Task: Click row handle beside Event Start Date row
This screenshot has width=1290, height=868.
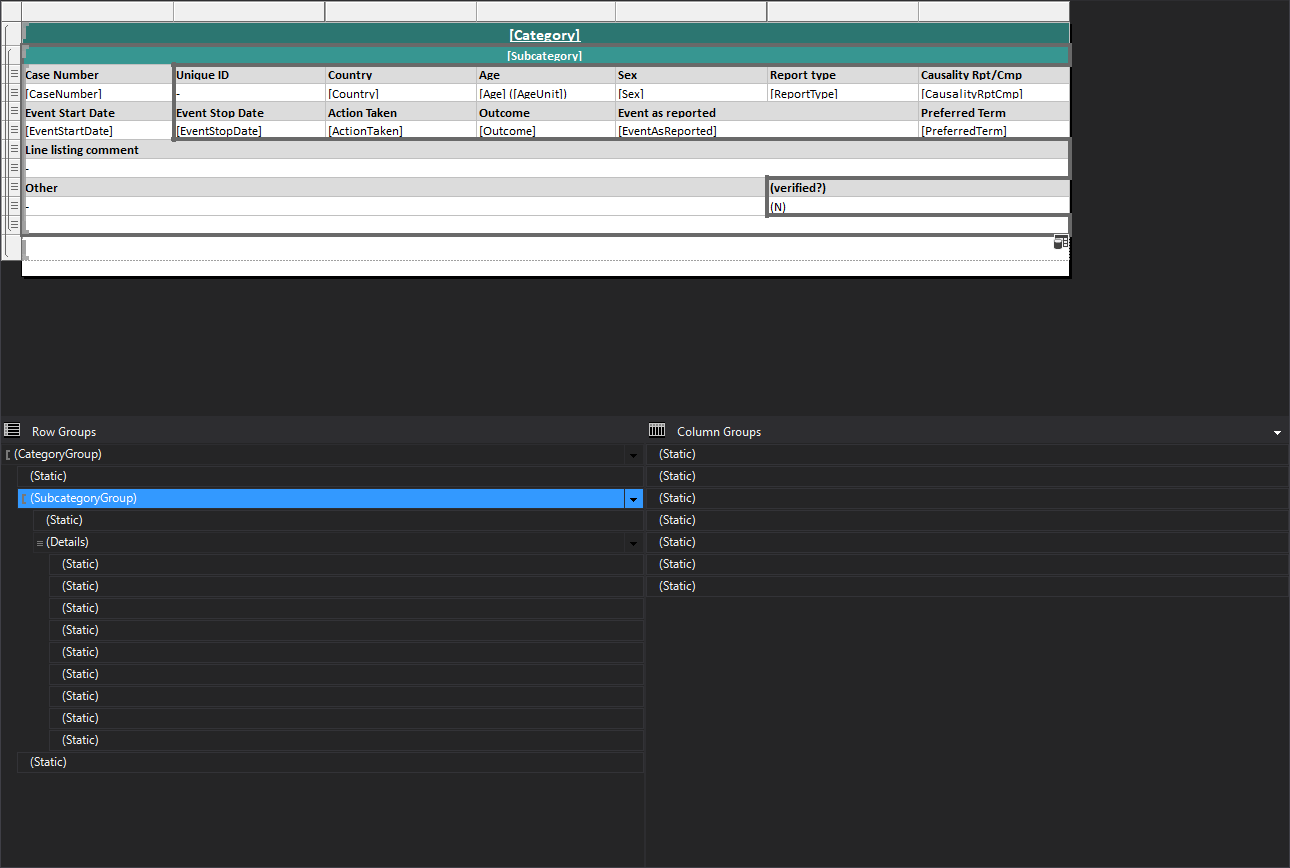Action: coord(14,112)
